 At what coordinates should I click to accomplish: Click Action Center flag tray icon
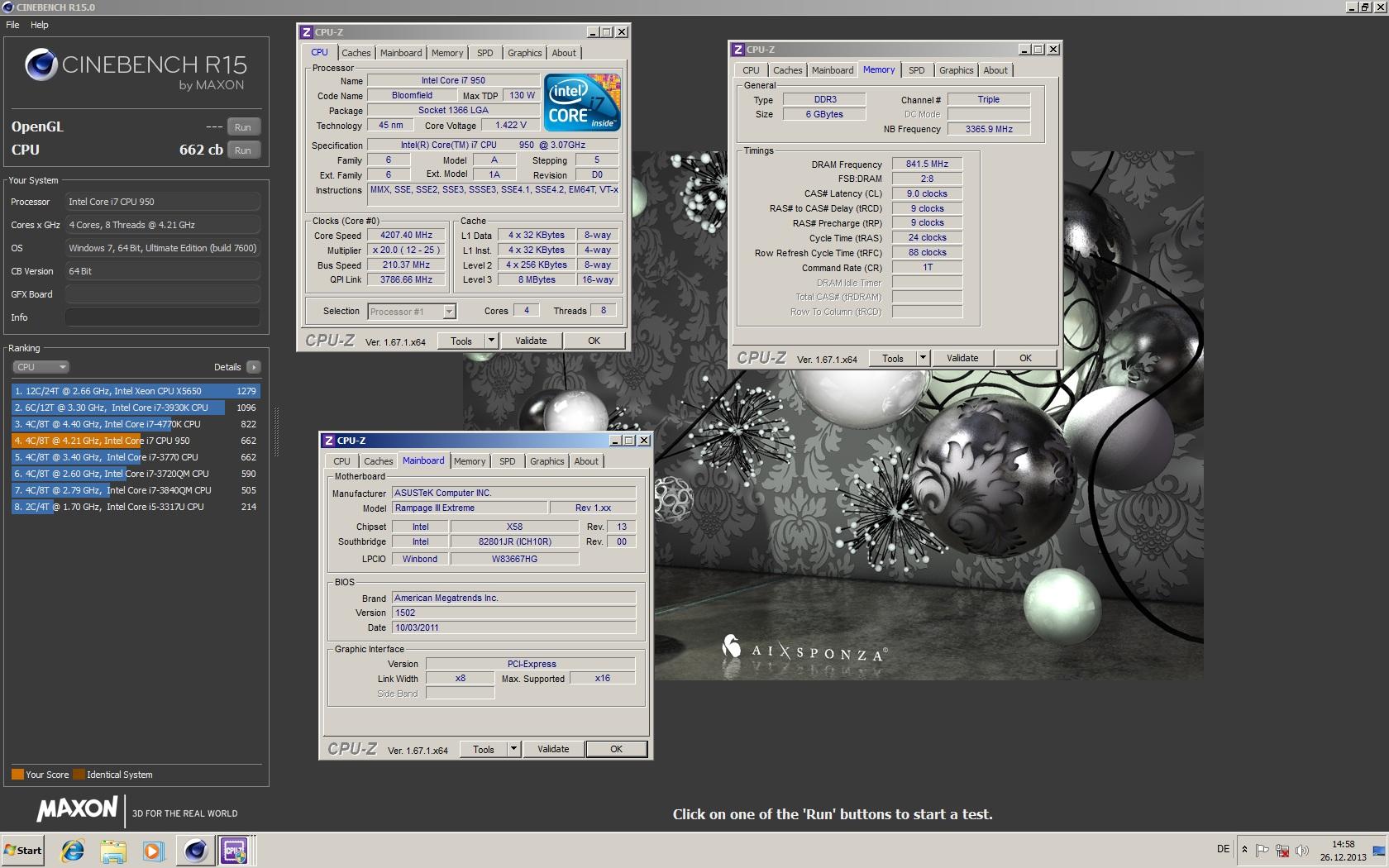click(1262, 850)
